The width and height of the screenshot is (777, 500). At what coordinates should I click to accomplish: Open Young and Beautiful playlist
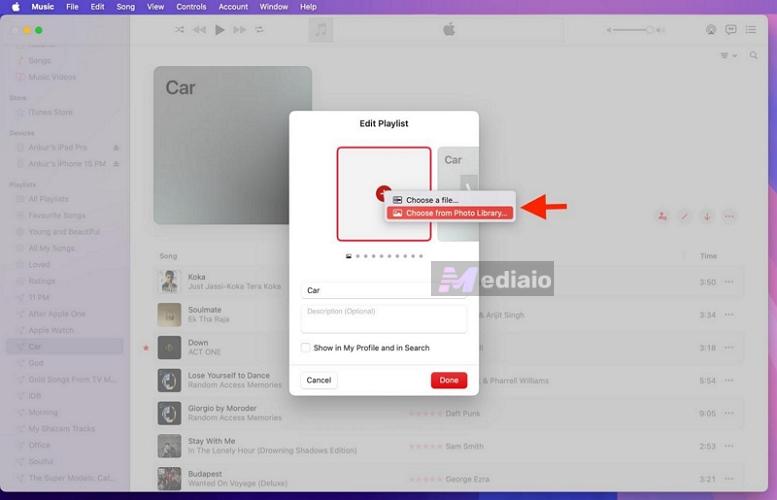tap(64, 231)
